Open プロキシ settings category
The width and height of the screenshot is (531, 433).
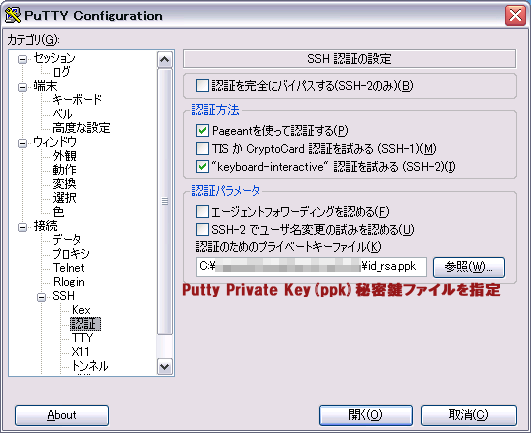click(71, 254)
